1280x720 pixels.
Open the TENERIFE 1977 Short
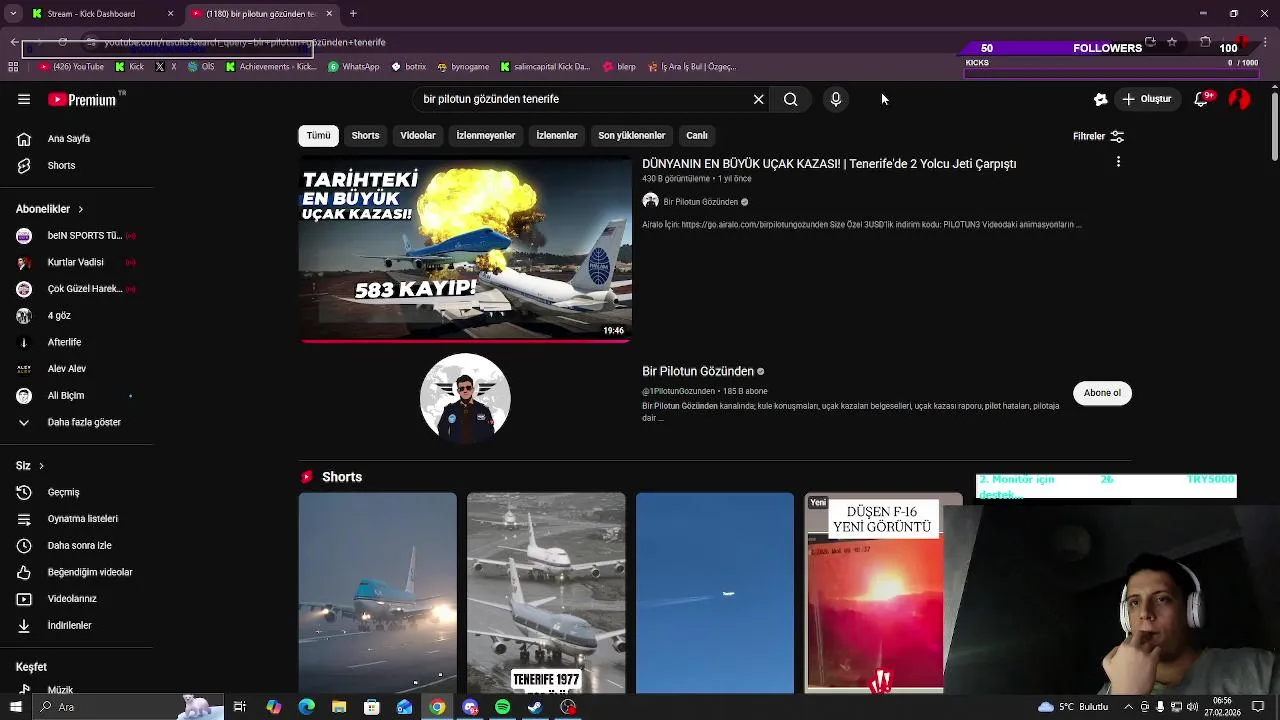click(x=546, y=593)
